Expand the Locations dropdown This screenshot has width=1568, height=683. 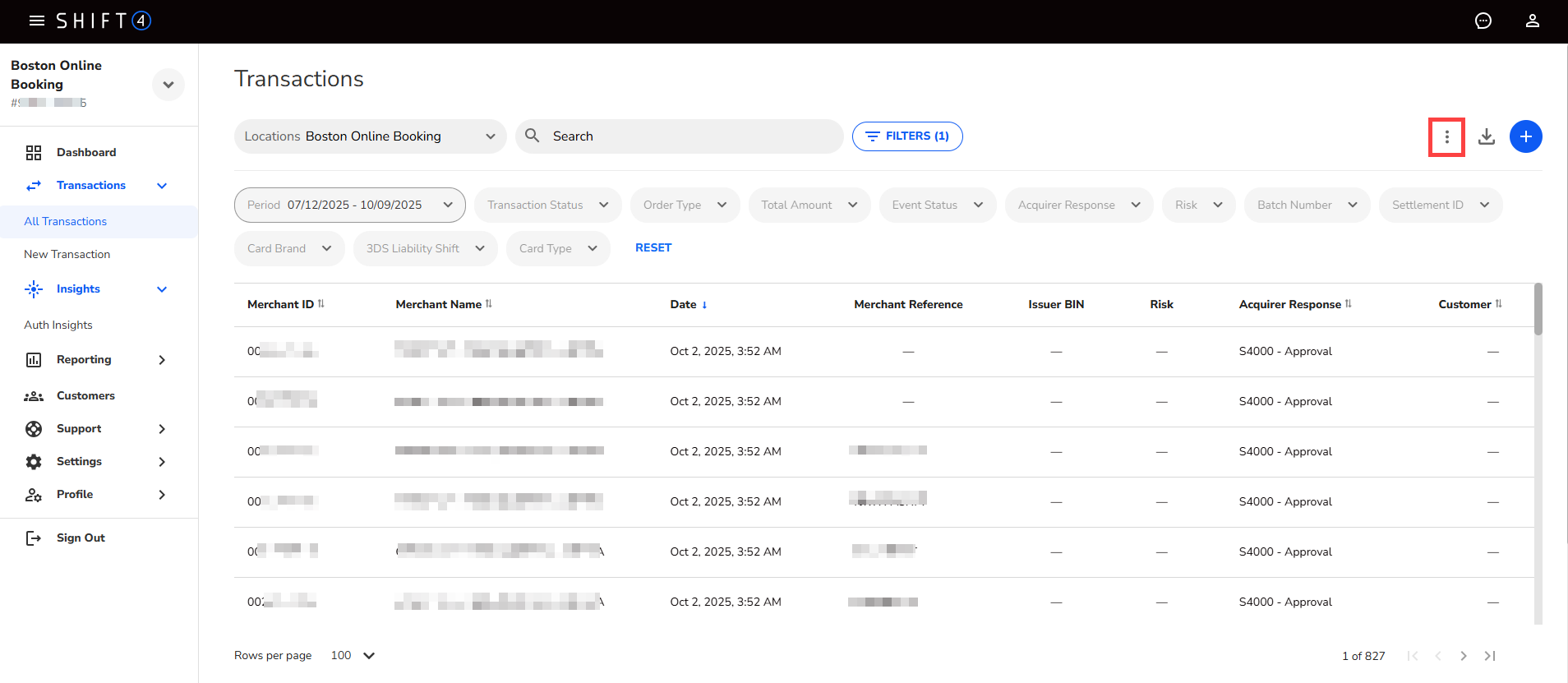pos(370,136)
